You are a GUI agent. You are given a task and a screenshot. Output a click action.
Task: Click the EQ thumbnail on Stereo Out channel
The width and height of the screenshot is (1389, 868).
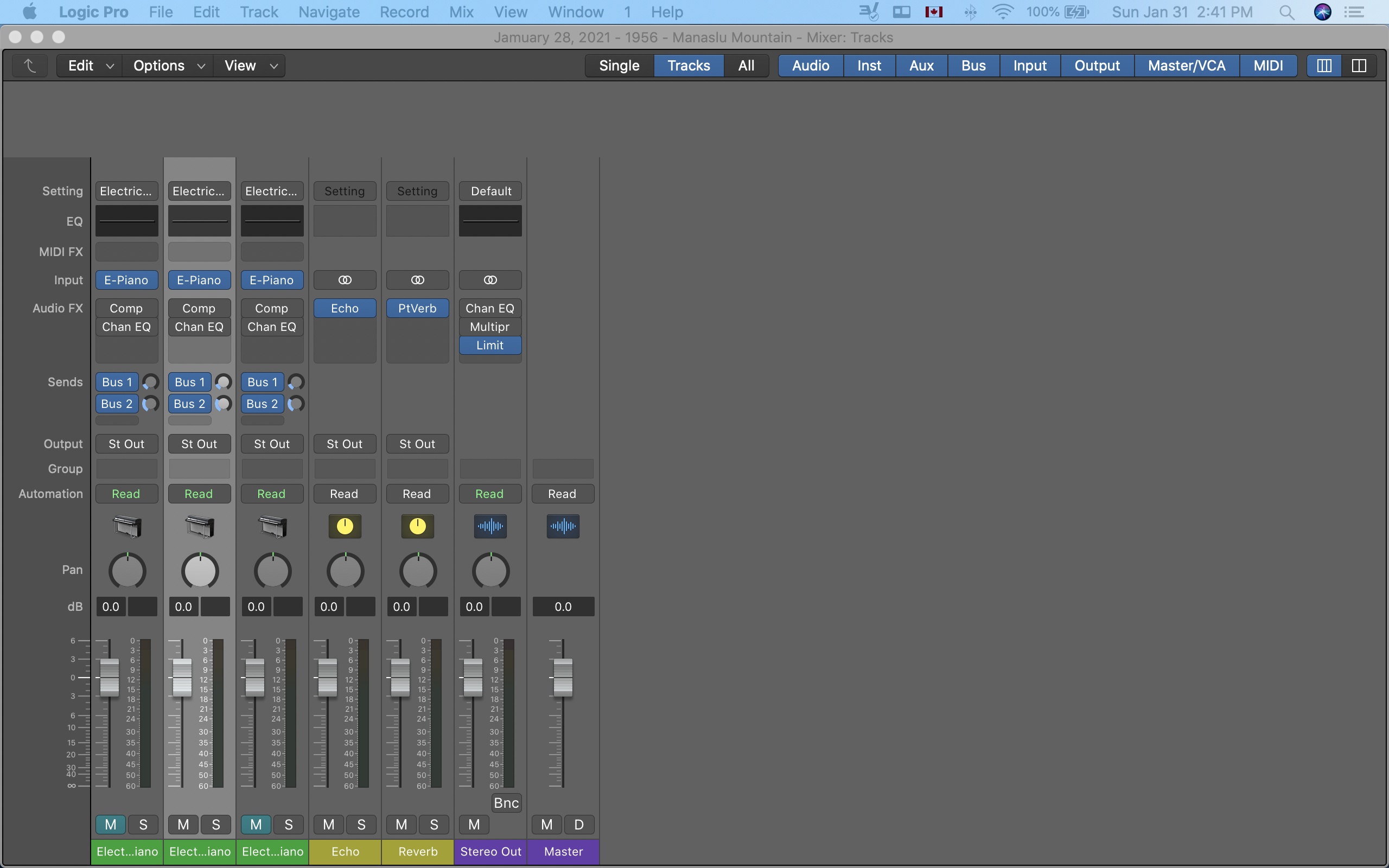pos(490,221)
